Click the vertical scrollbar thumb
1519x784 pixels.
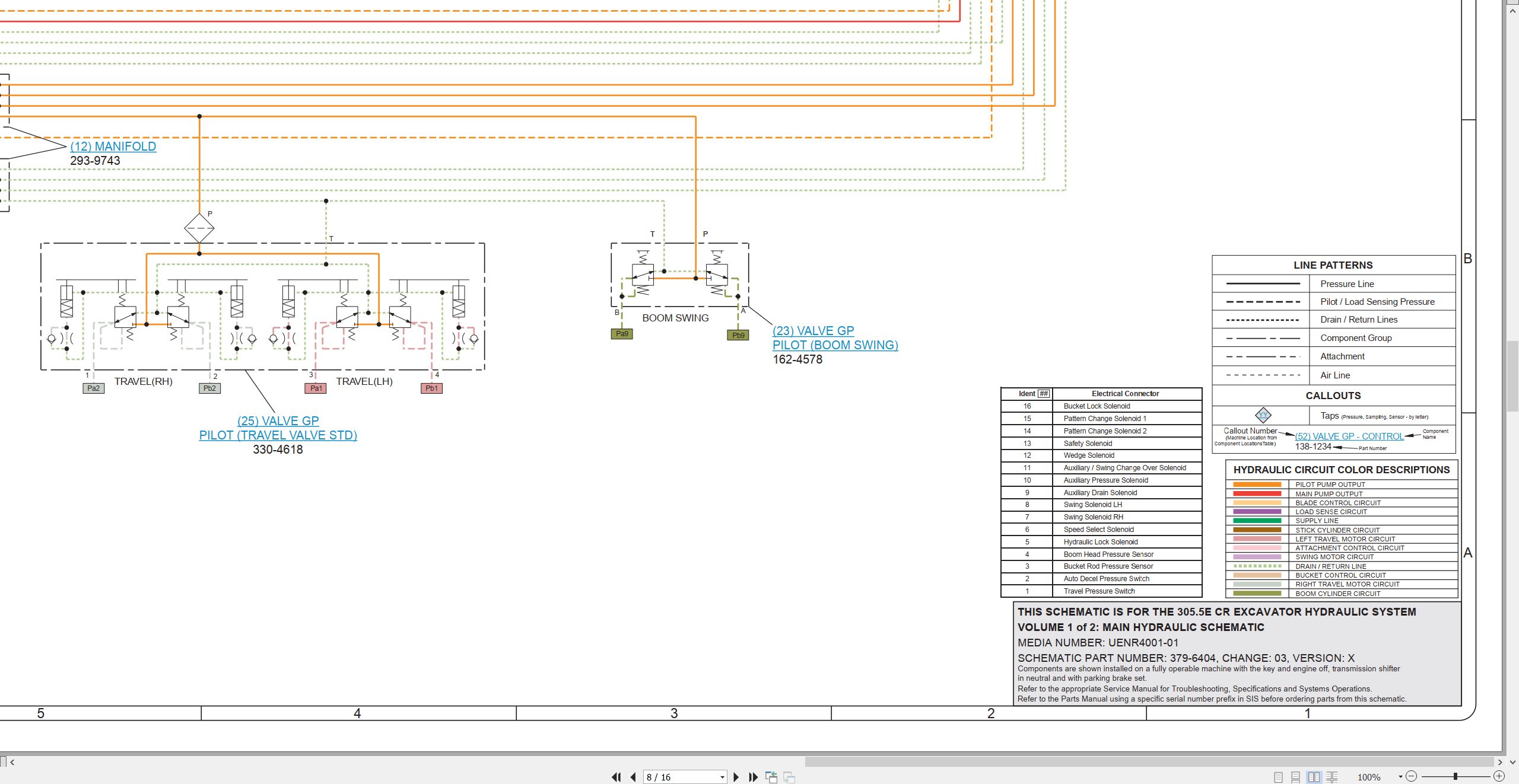(1512, 377)
